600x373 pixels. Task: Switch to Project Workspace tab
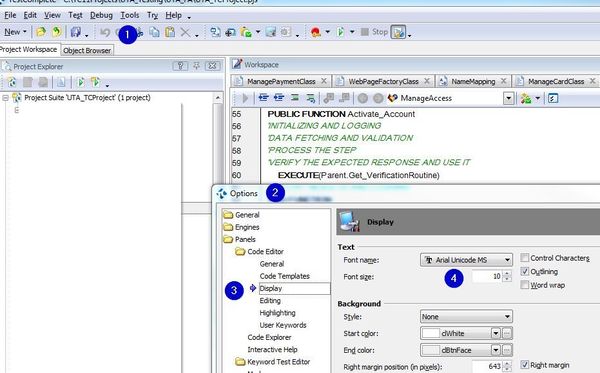(x=29, y=50)
